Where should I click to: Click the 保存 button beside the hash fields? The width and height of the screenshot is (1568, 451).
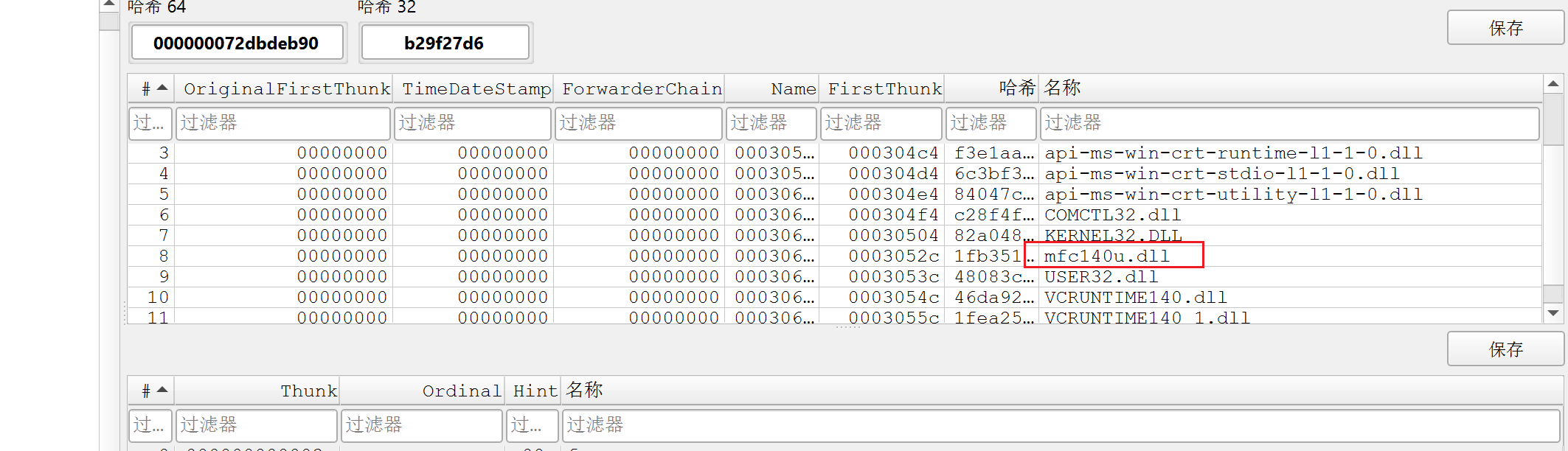[1505, 28]
